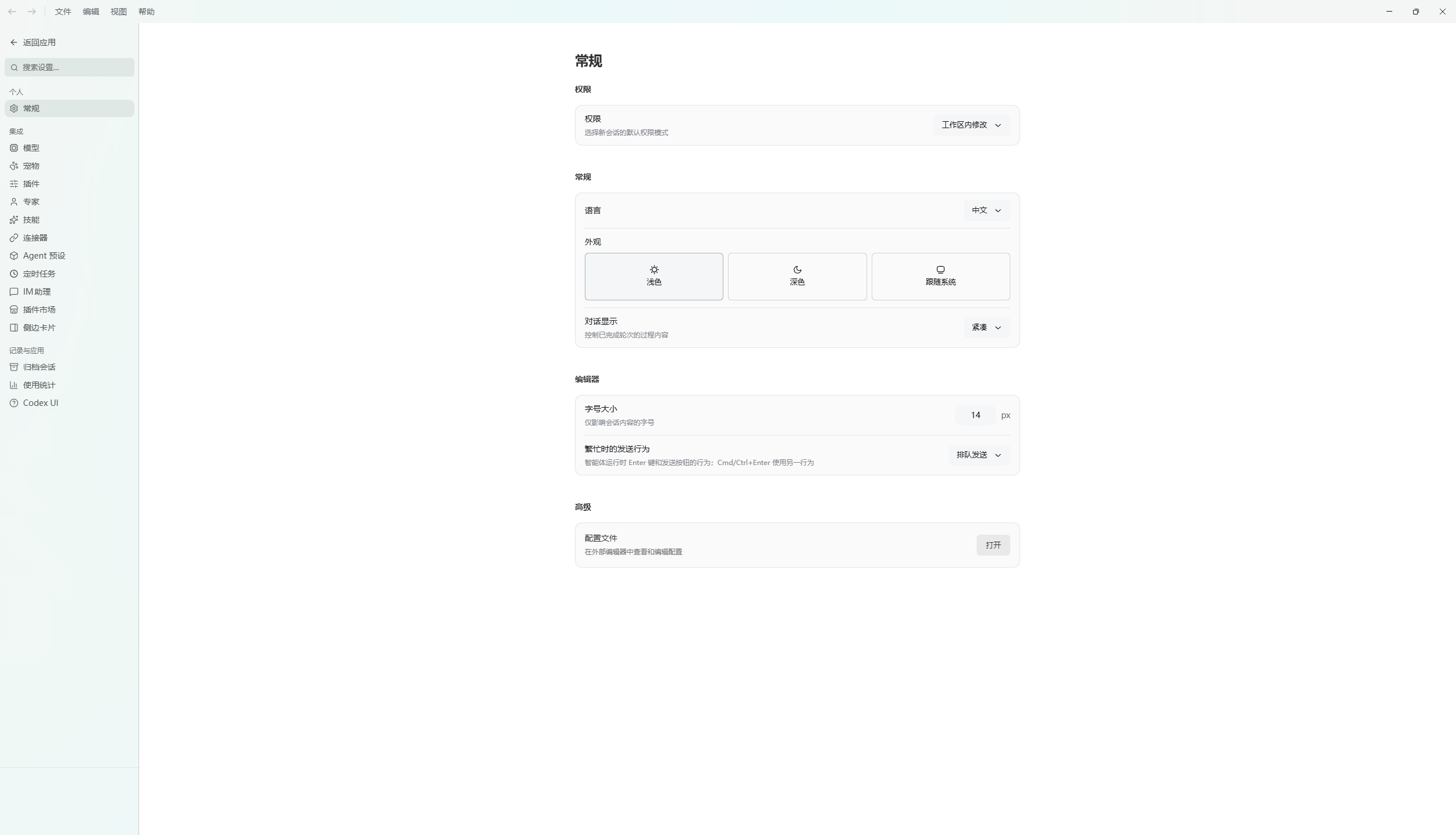Go to the 插件市场 settings page
Image resolution: width=1456 pixels, height=835 pixels.
pyautogui.click(x=70, y=310)
